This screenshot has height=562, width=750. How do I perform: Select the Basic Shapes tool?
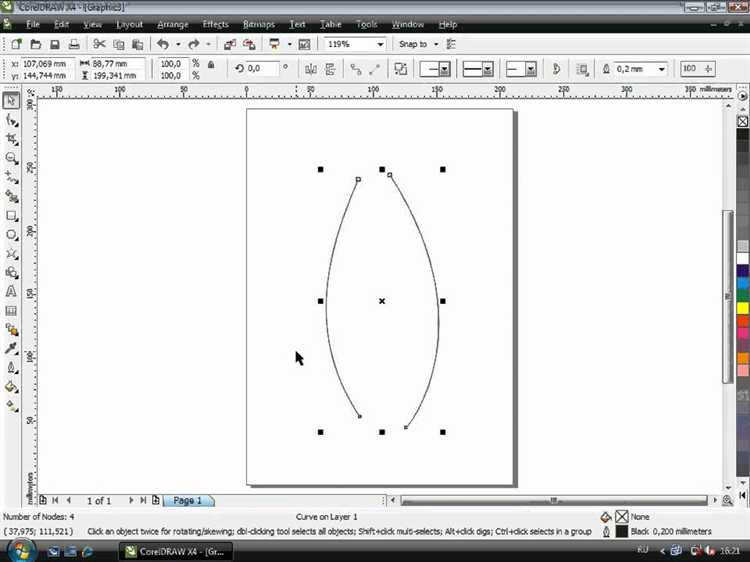coord(11,273)
